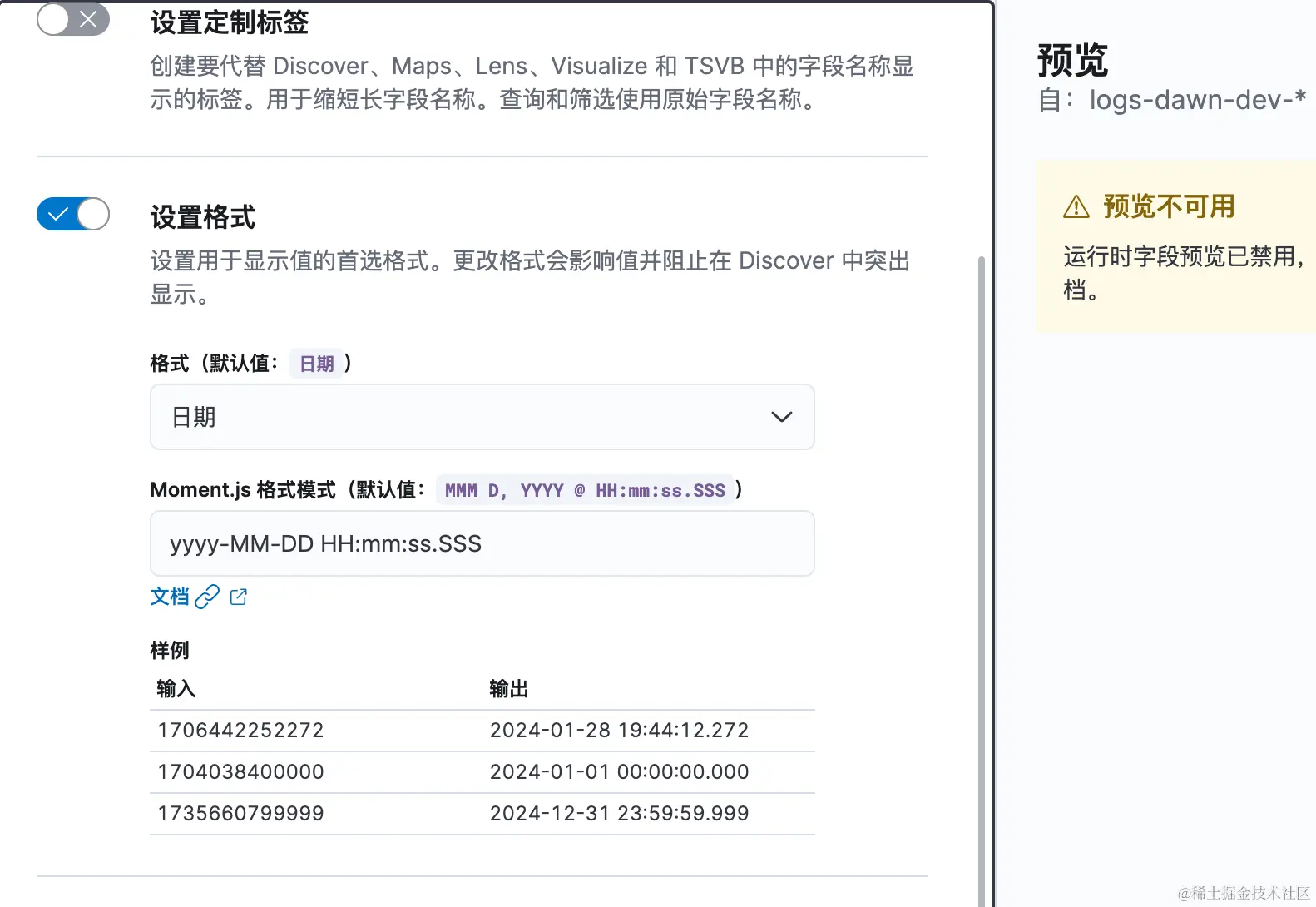Select sample input 1735660799999
The image size is (1316, 907).
coord(241,813)
